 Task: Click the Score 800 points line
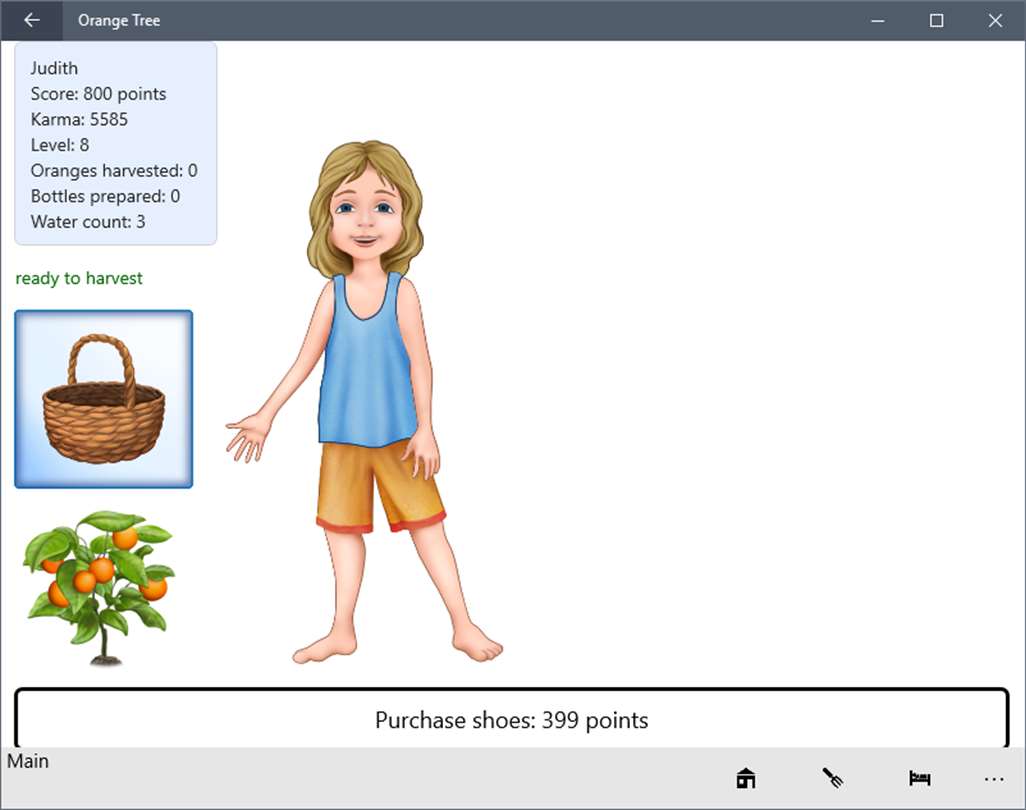click(x=98, y=94)
